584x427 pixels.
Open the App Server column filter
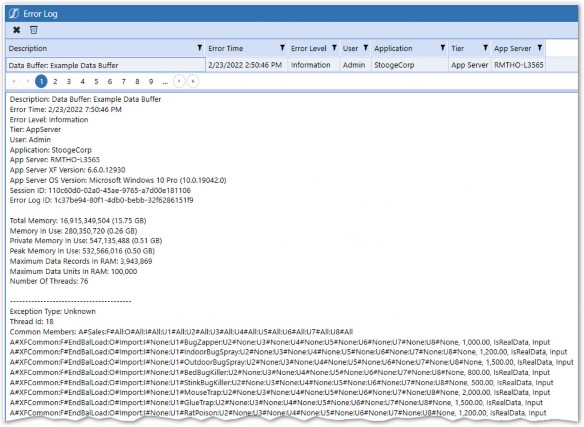coord(540,48)
